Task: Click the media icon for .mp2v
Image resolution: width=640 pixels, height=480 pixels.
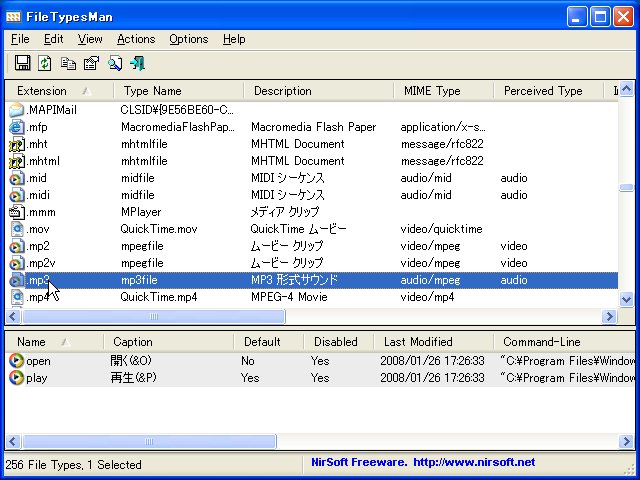Action: 16,263
